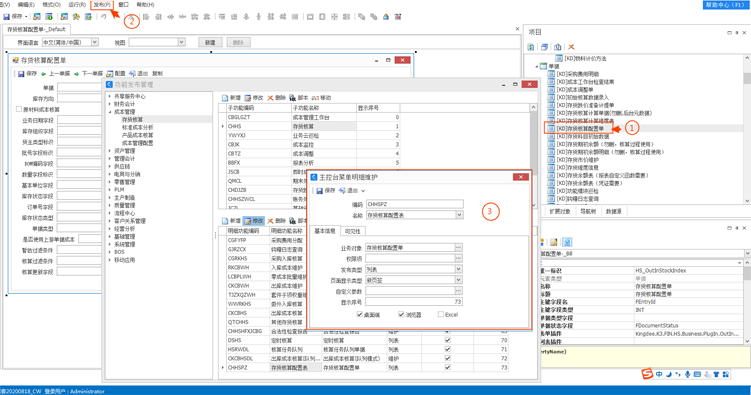Open the 发布类型 dropdown

pos(458,269)
